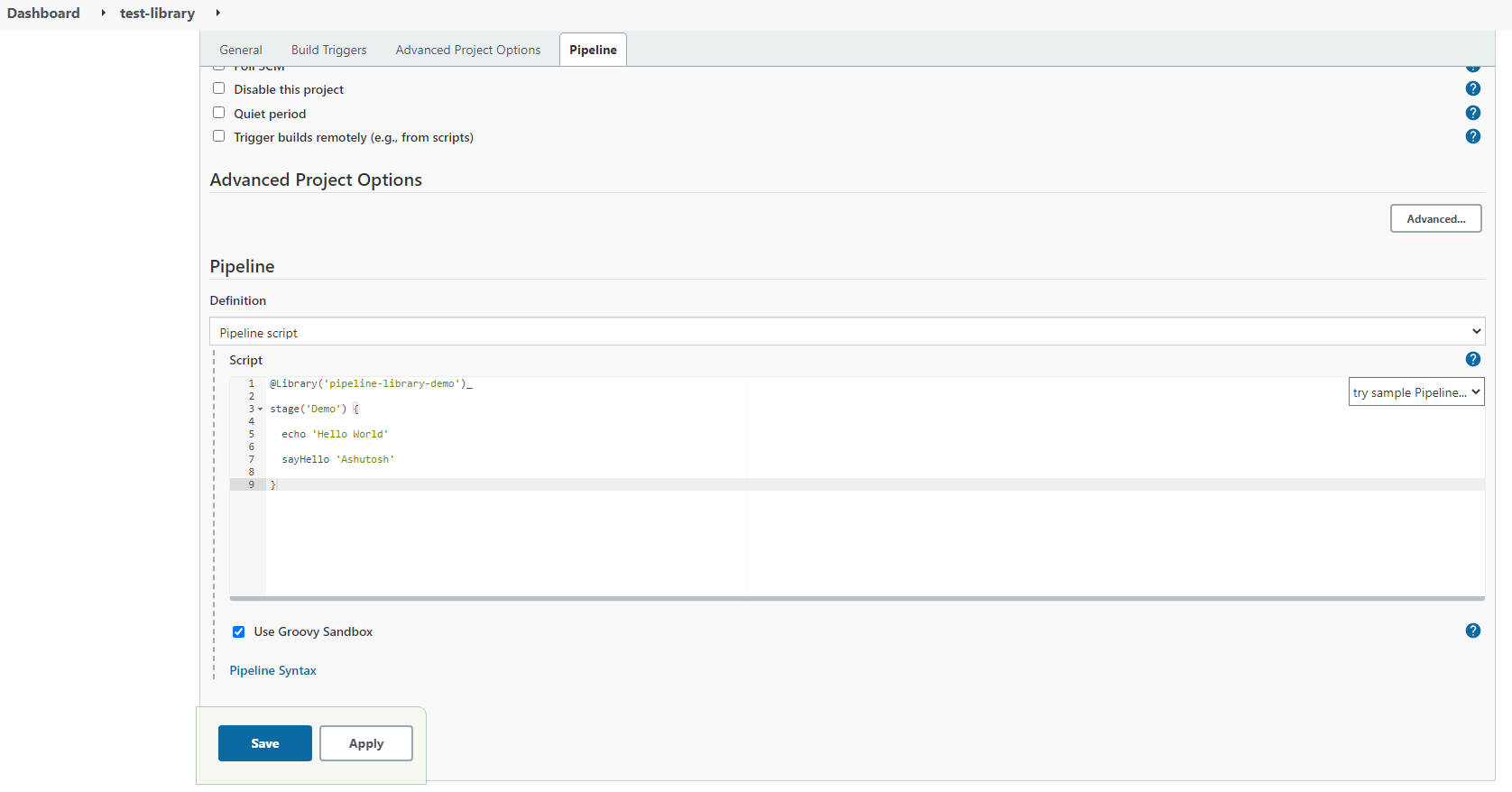
Task: Open help for Trigger builds remotely
Action: point(1473,136)
